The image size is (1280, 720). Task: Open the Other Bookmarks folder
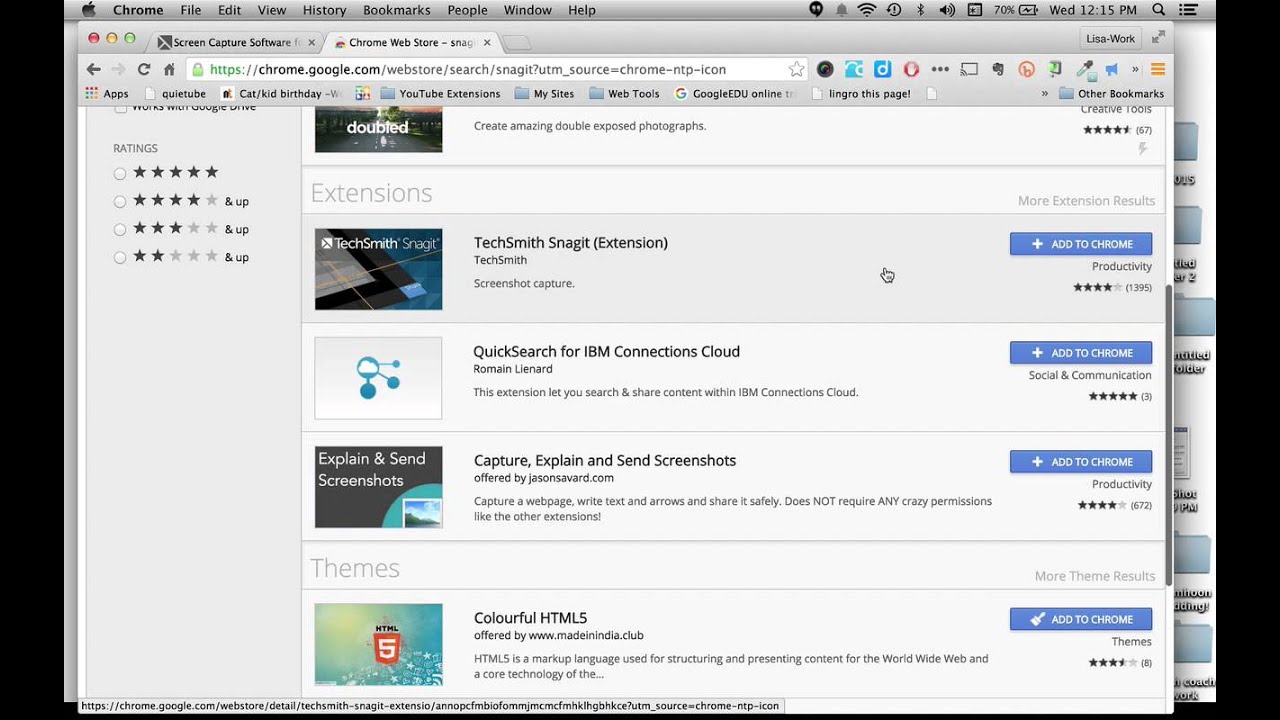pyautogui.click(x=1111, y=94)
